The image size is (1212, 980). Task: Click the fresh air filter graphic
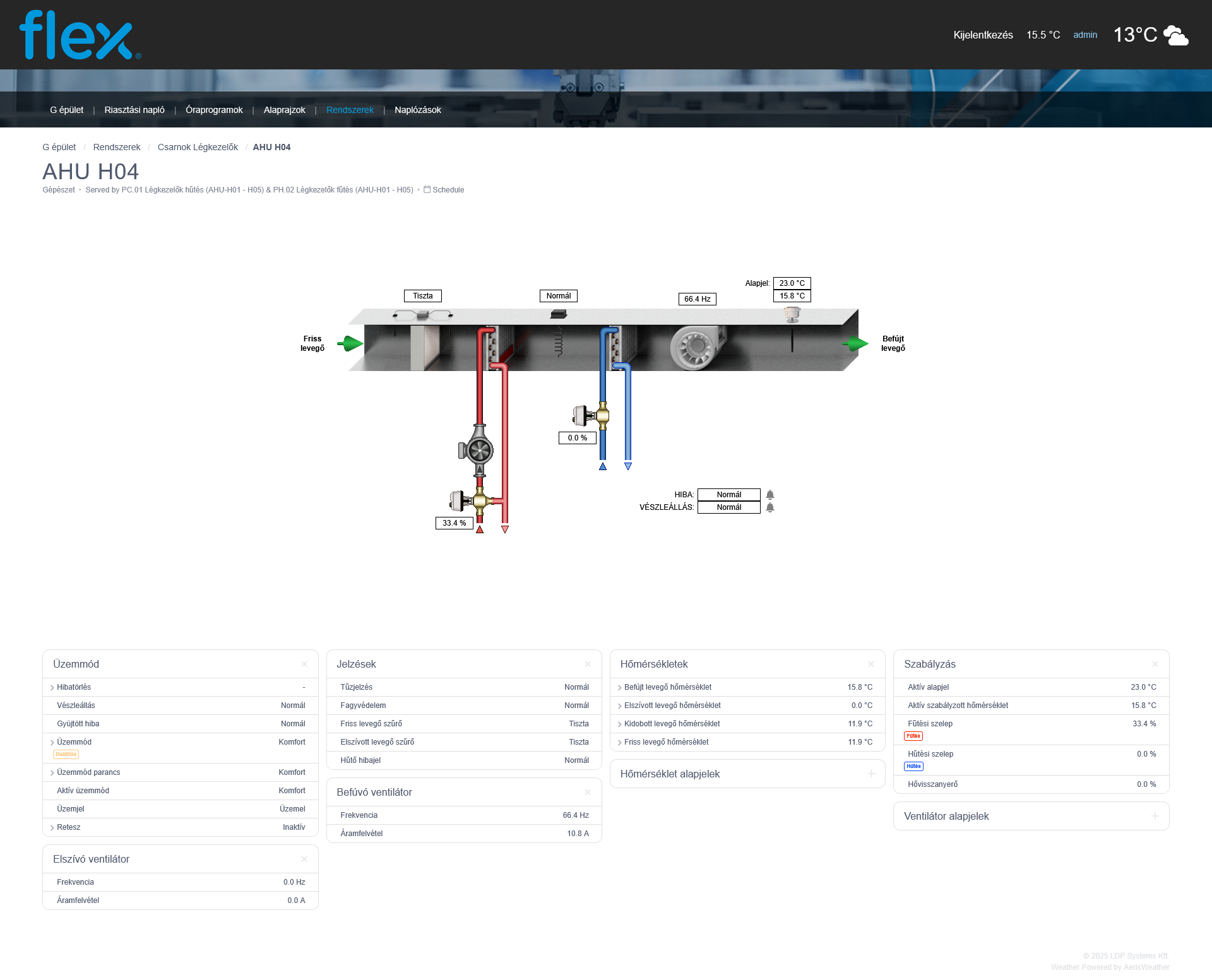pyautogui.click(x=424, y=346)
